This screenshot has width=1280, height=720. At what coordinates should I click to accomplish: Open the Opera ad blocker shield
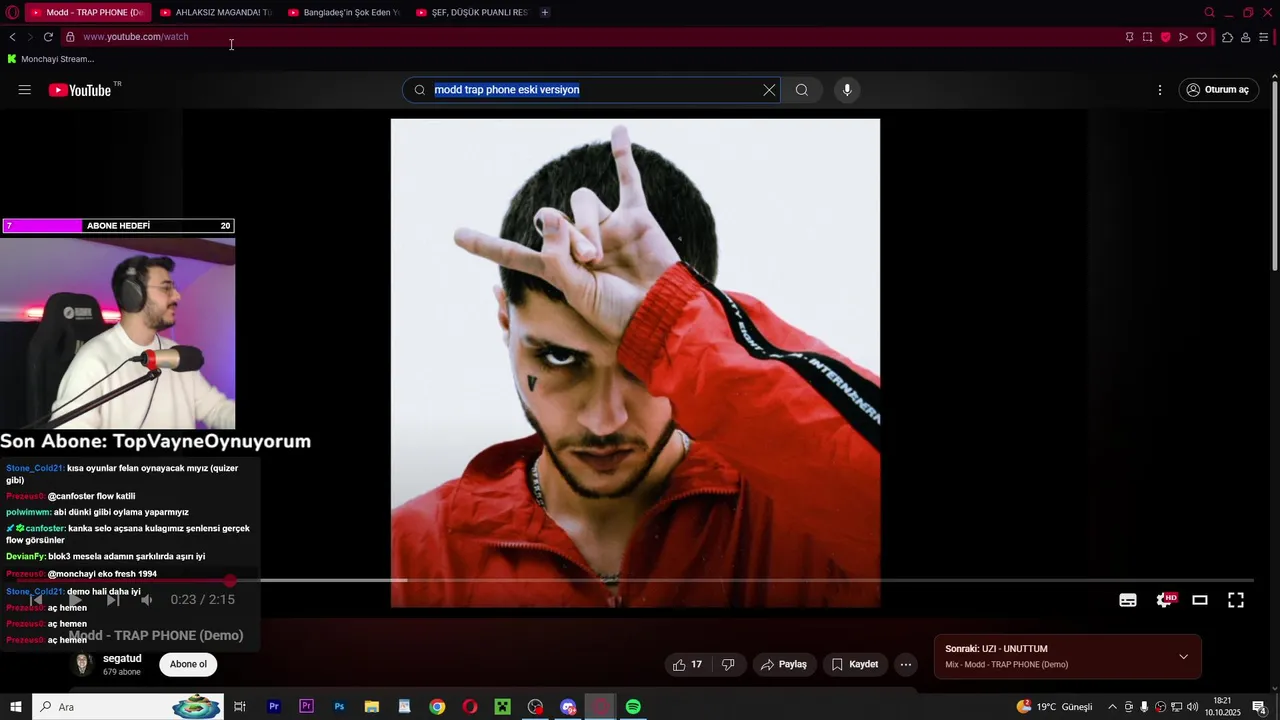coord(1166,37)
